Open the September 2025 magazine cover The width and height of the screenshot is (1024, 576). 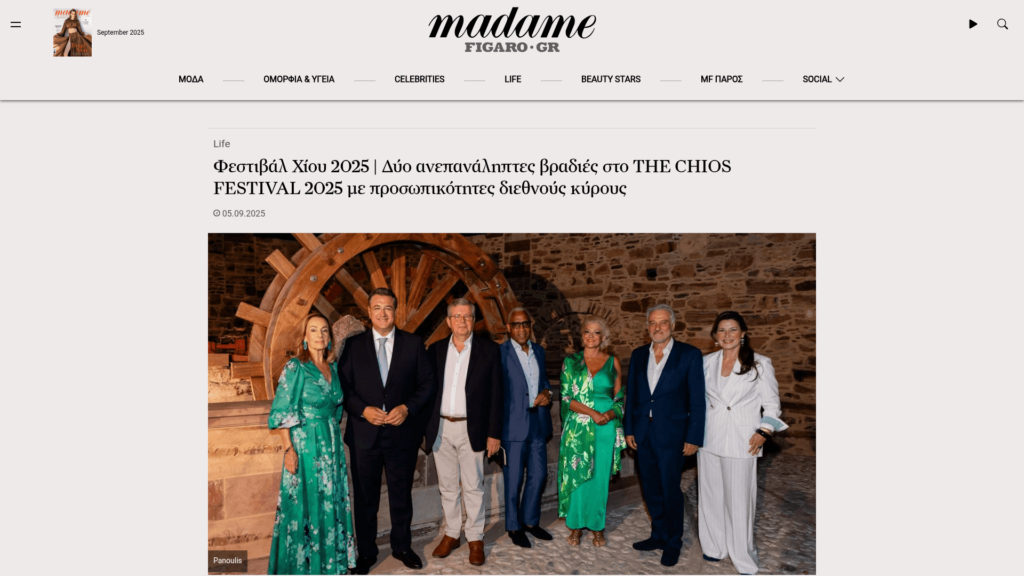point(72,33)
